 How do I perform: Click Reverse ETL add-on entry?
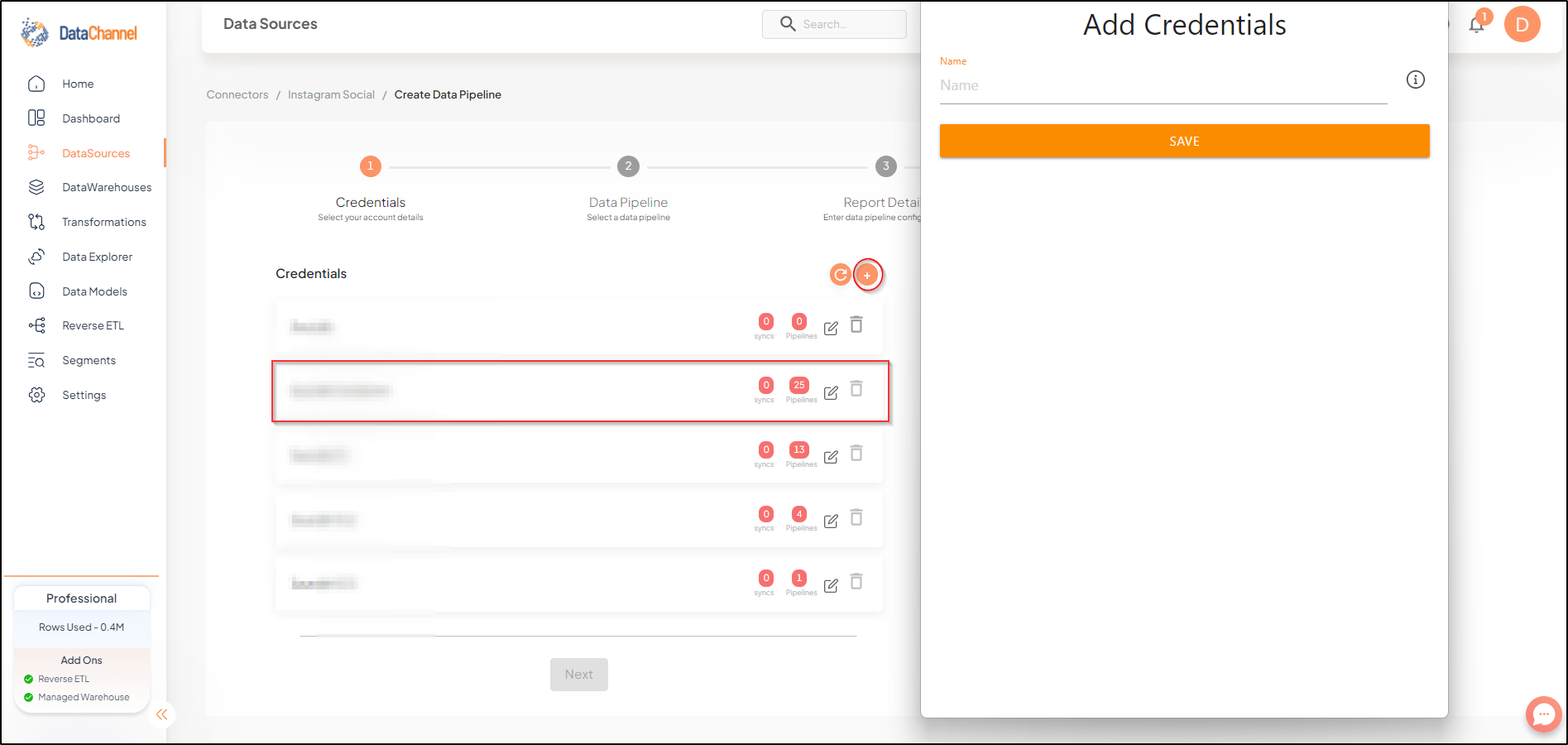click(64, 679)
